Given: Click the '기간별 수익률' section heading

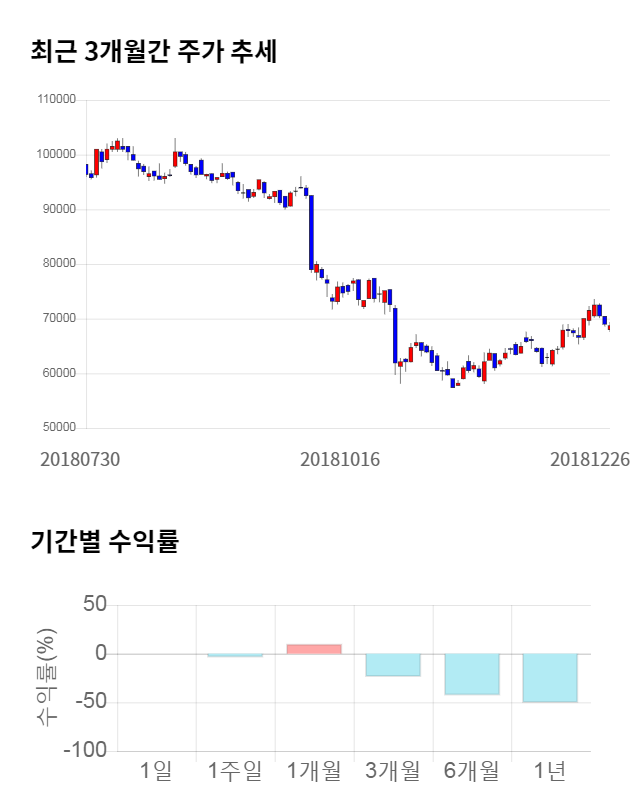Looking at the screenshot, I should pos(104,543).
